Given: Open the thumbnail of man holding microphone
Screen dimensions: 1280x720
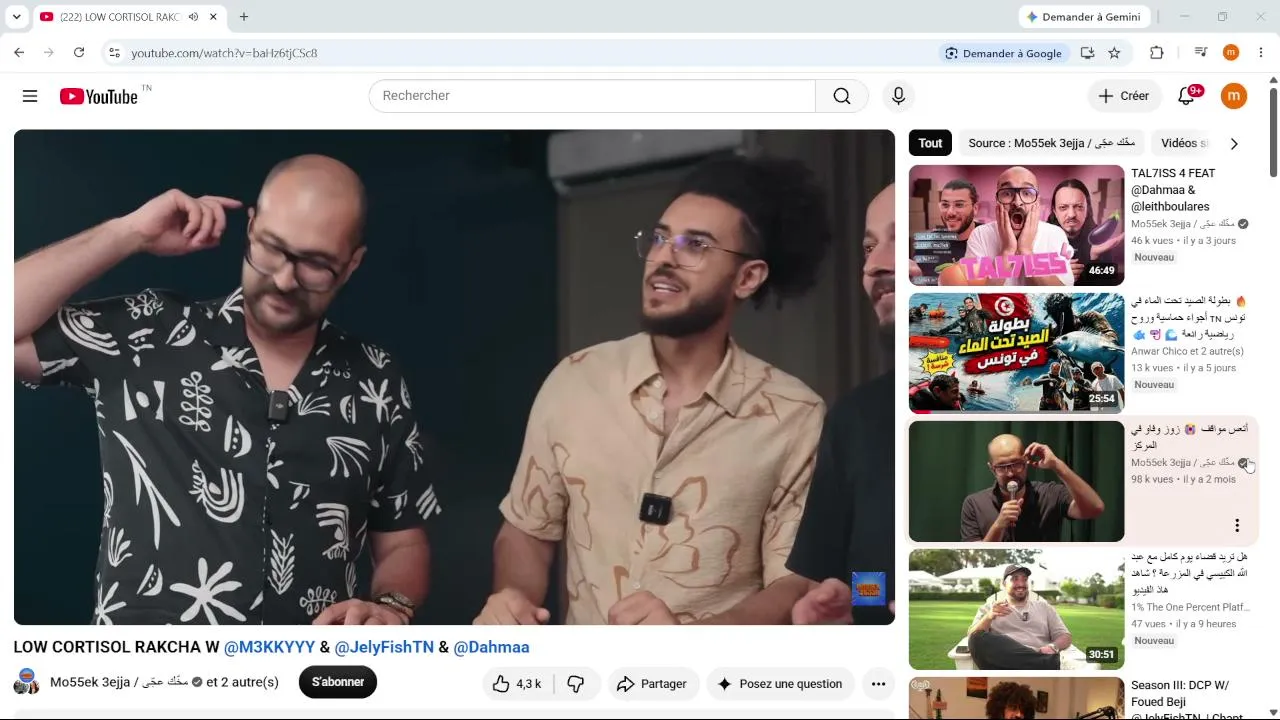Looking at the screenshot, I should pos(1016,481).
